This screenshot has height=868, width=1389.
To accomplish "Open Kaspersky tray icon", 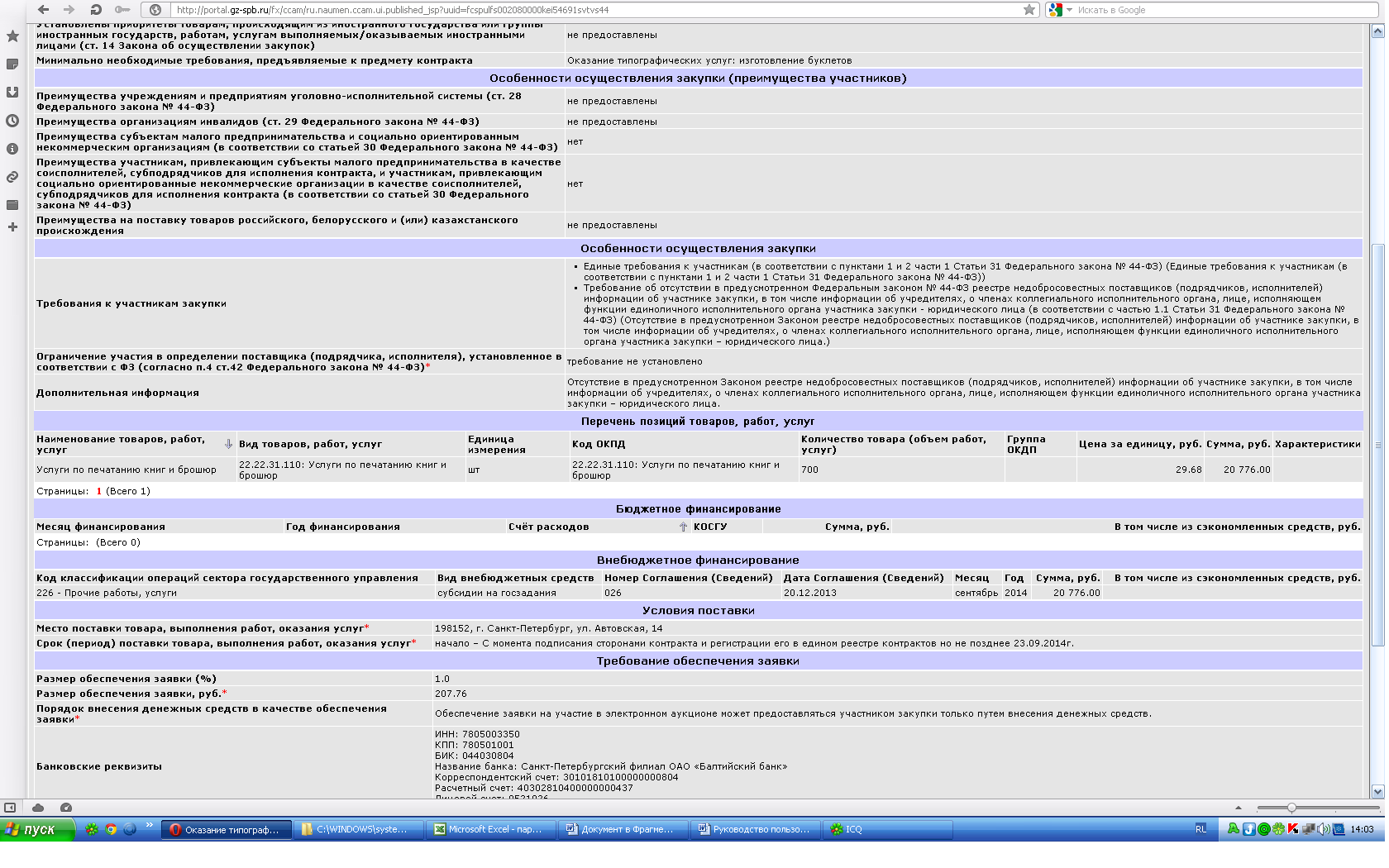I will tap(1293, 829).
